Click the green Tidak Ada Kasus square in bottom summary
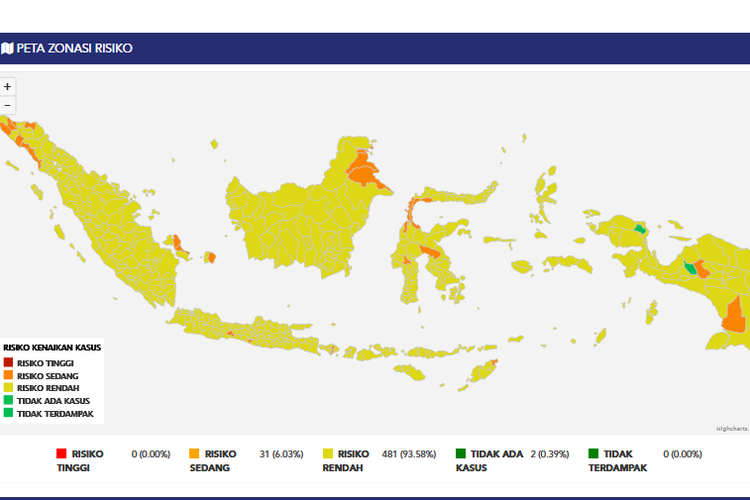Screen dimensions: 750x500 coord(461,454)
